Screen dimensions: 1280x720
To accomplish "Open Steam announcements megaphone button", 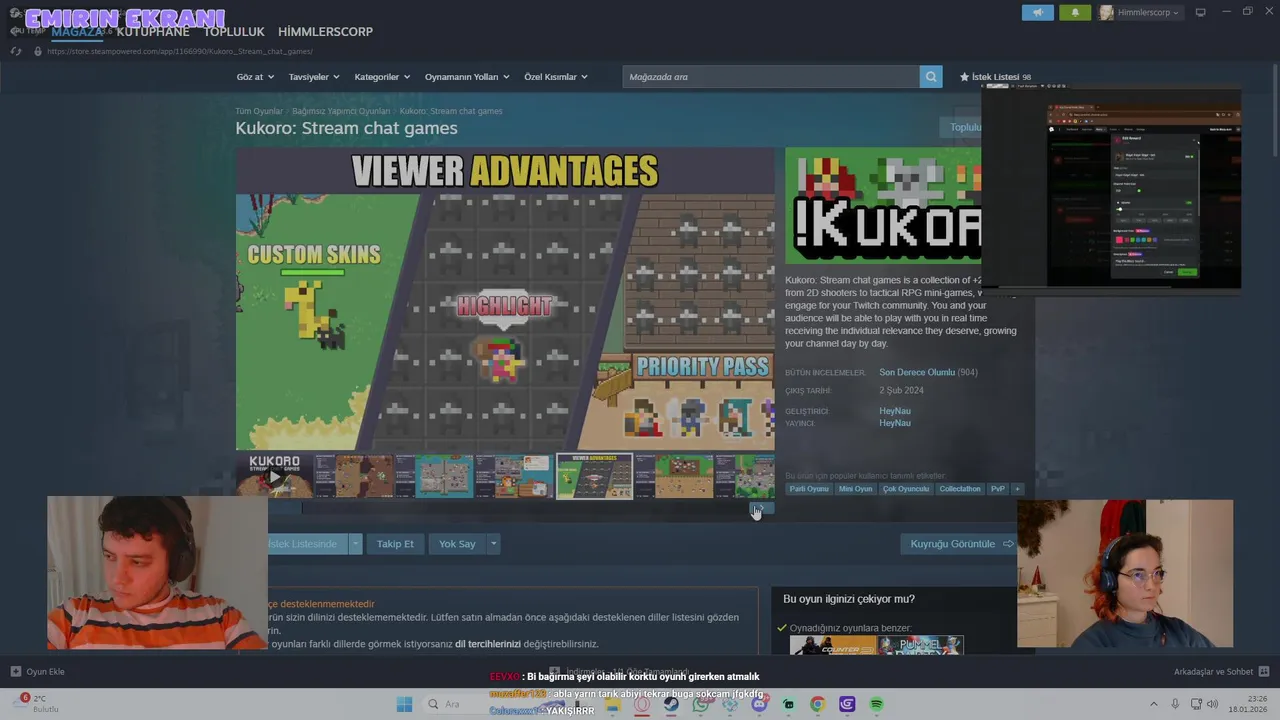I will 1038,12.
